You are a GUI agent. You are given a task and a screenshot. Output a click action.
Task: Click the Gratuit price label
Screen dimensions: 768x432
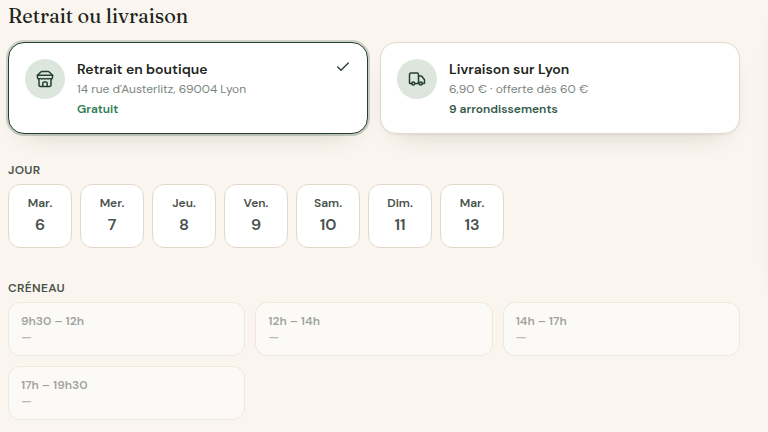(97, 109)
